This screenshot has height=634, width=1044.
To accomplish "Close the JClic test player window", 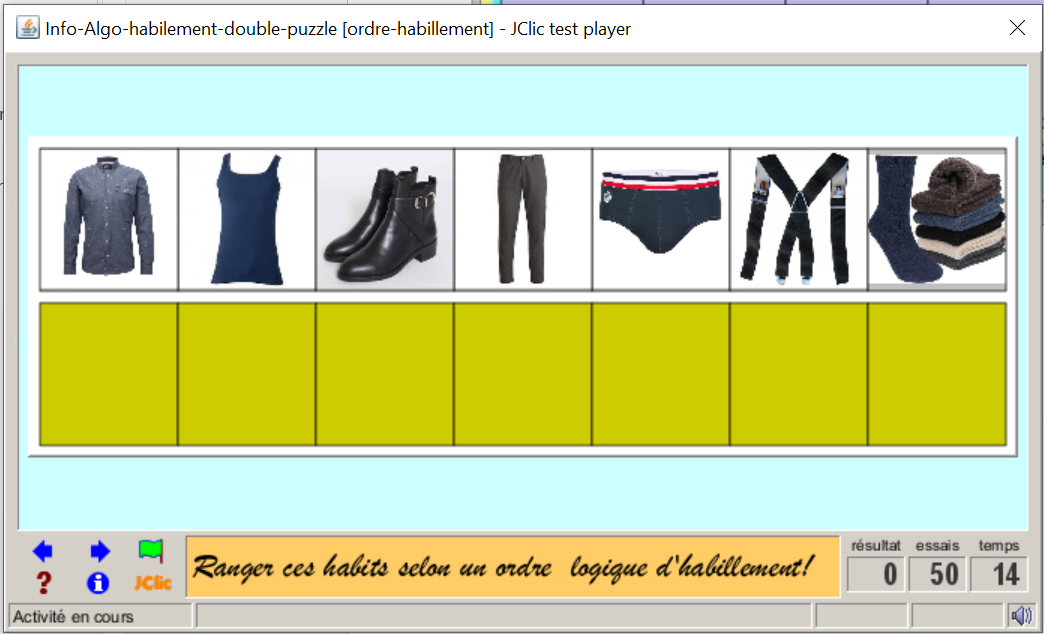I will point(1017,28).
